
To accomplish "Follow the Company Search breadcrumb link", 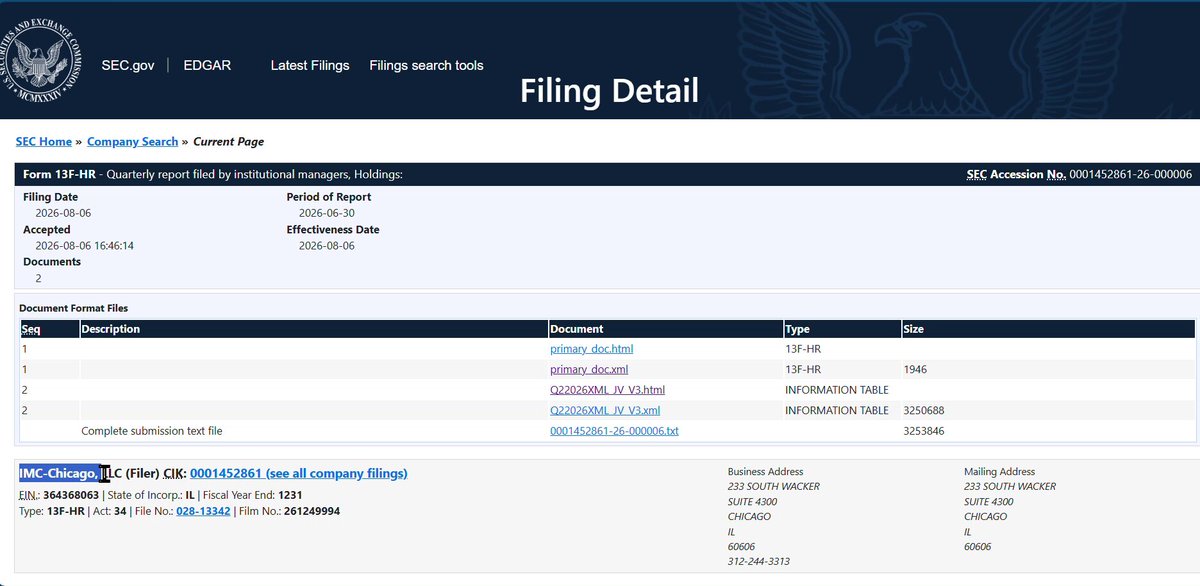I will (132, 142).
